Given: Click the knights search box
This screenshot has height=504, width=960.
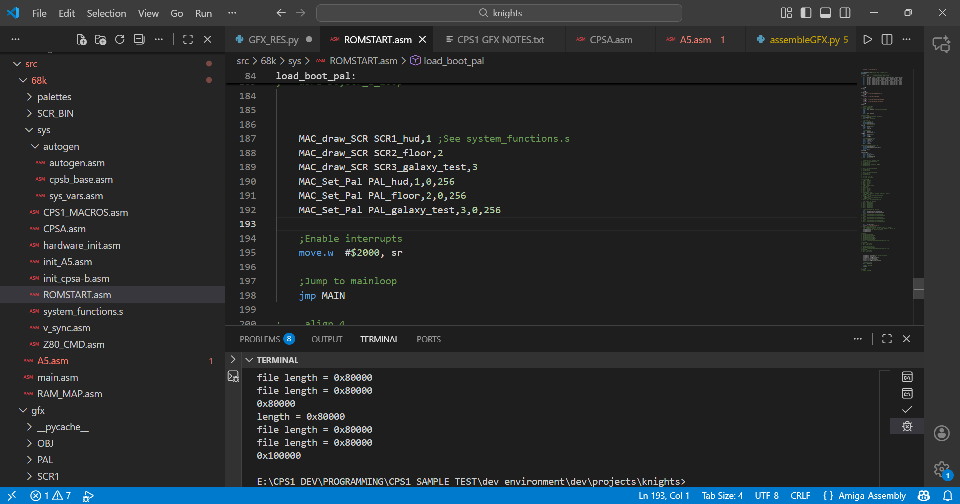Looking at the screenshot, I should pos(499,13).
